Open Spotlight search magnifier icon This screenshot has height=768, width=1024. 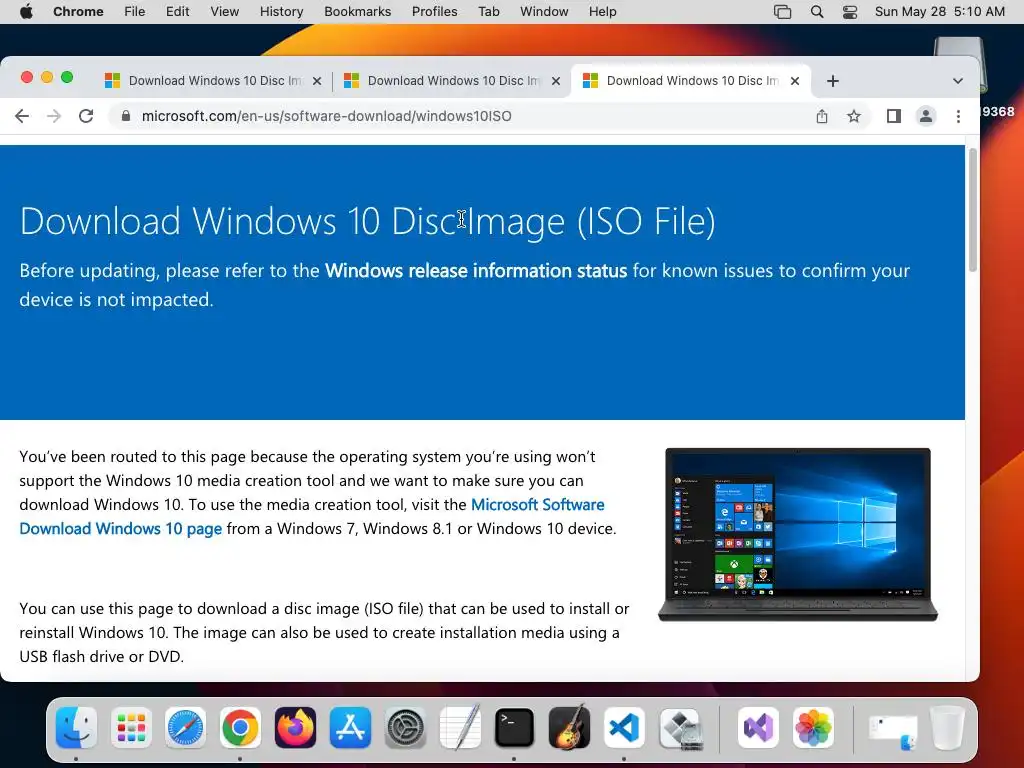click(816, 12)
